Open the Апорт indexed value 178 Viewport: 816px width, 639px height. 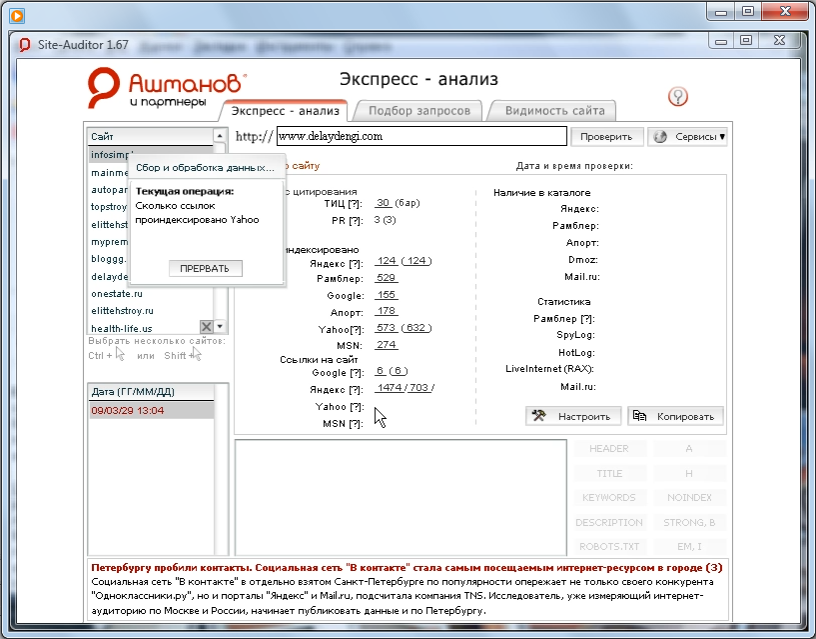tap(386, 311)
